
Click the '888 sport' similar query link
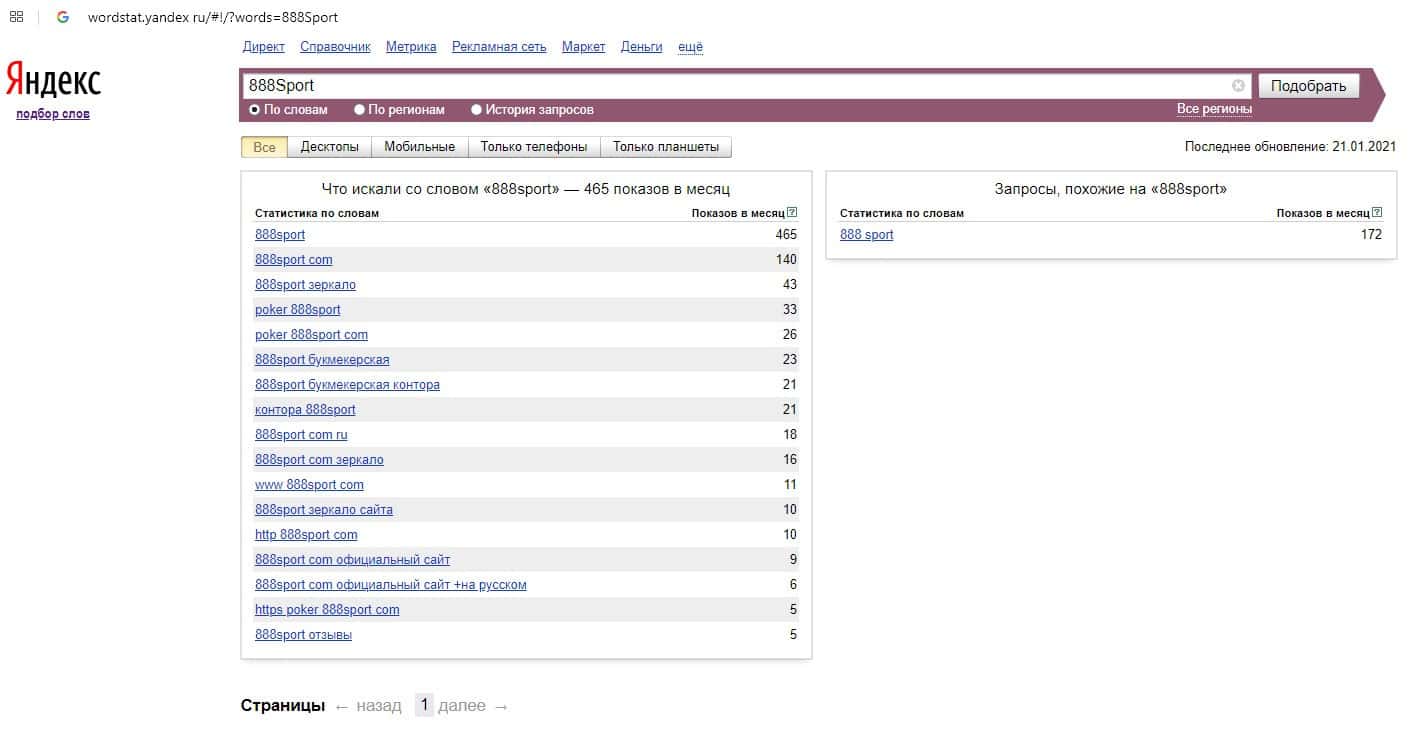point(866,235)
